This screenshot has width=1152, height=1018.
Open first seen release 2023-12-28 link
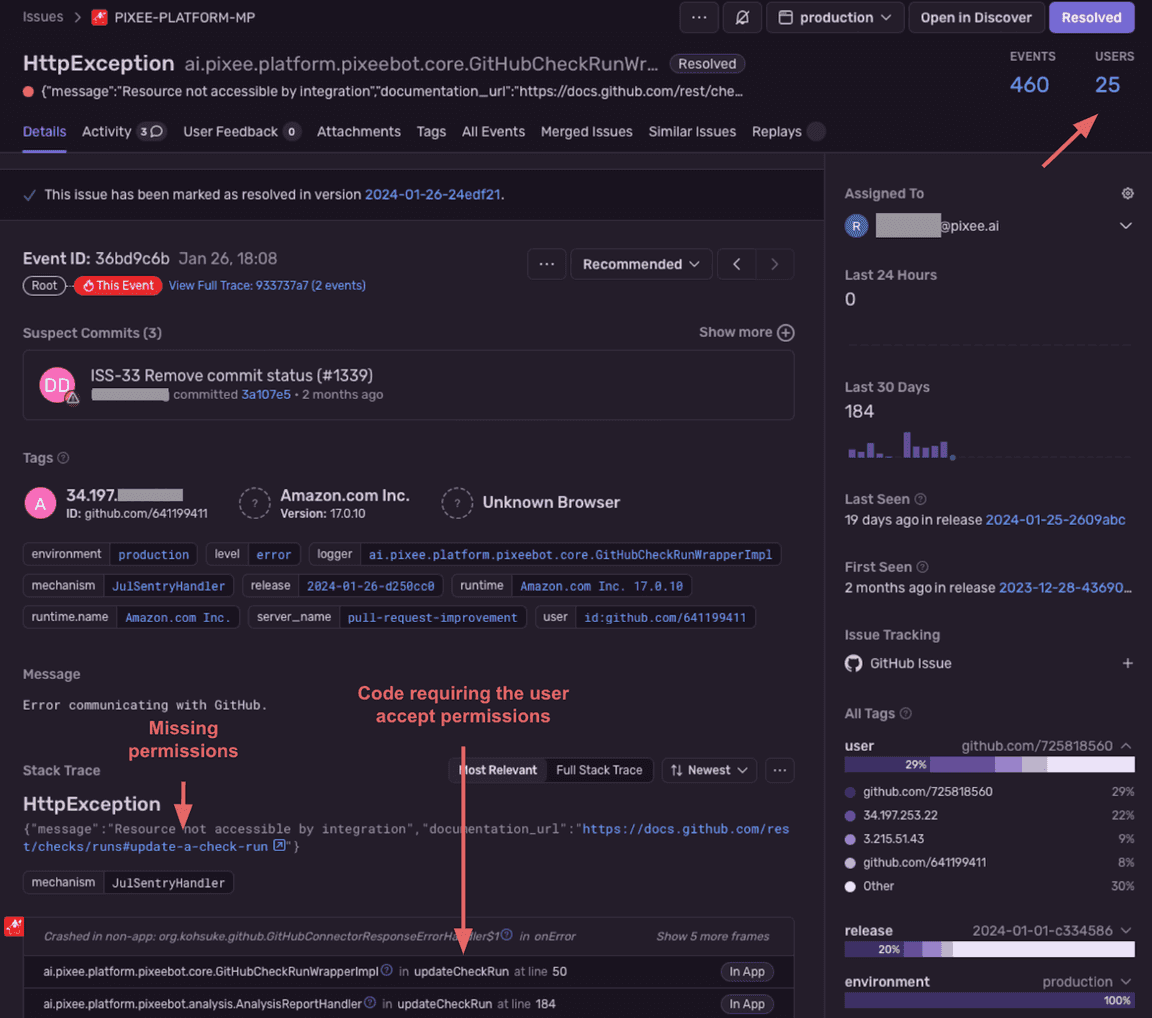[x=1065, y=588]
